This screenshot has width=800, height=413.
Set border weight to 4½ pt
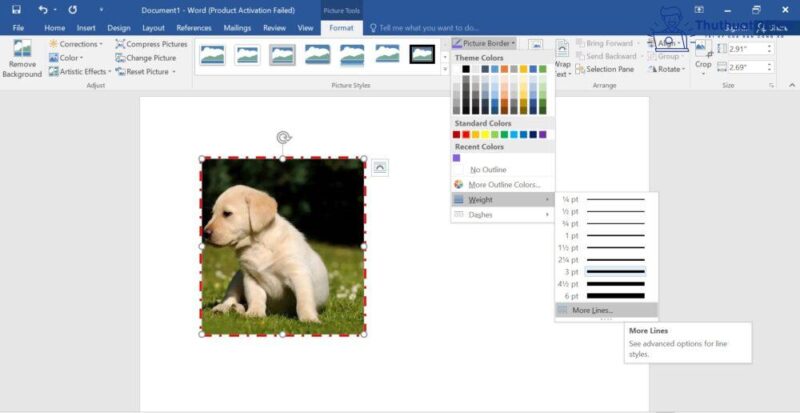coord(606,284)
